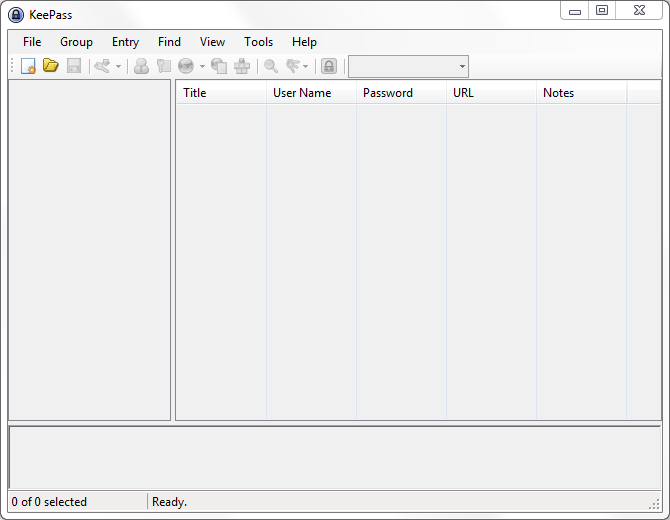Open the Group menu
The height and width of the screenshot is (520, 670).
coord(76,42)
